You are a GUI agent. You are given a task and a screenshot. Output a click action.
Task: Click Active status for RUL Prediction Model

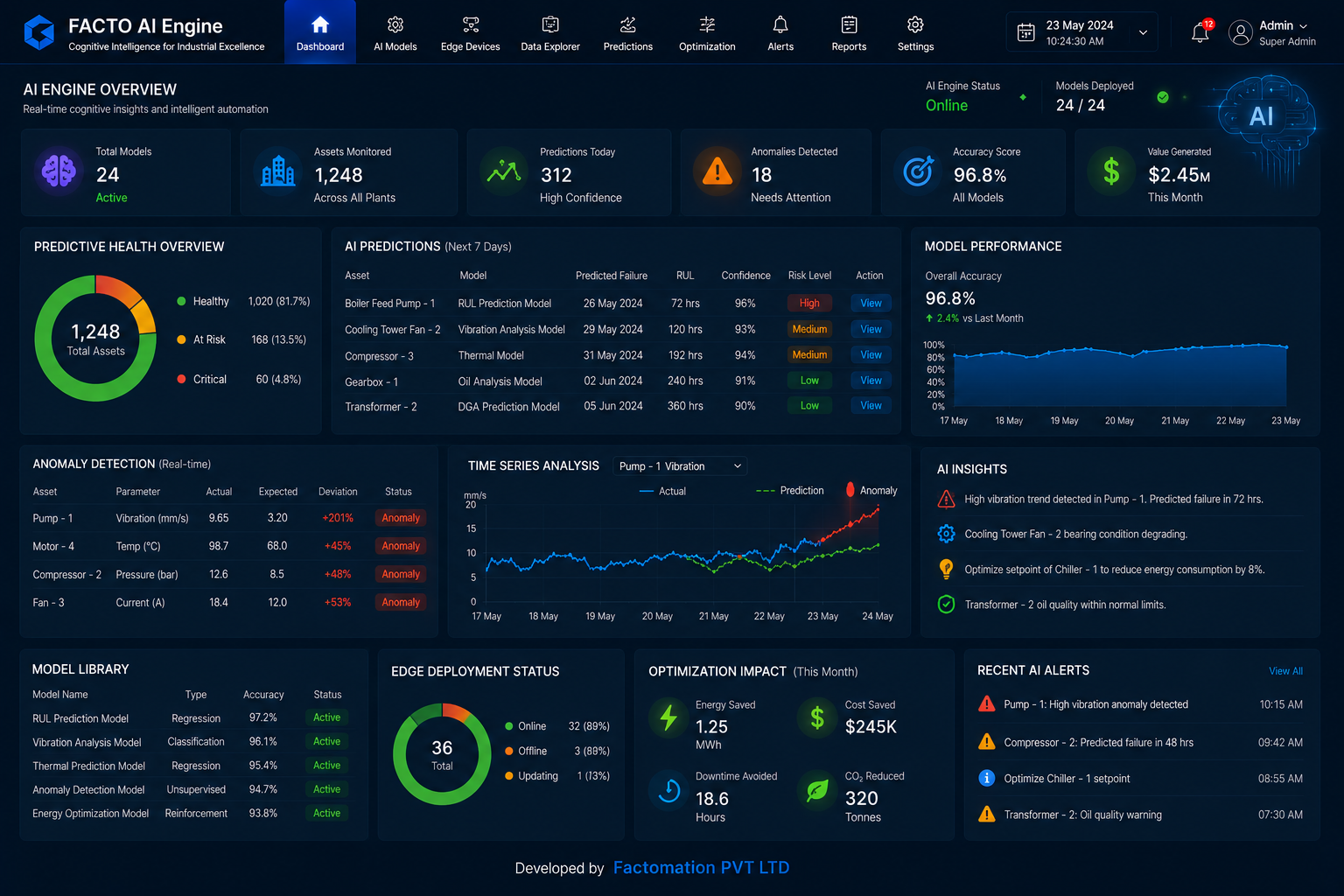click(x=327, y=717)
